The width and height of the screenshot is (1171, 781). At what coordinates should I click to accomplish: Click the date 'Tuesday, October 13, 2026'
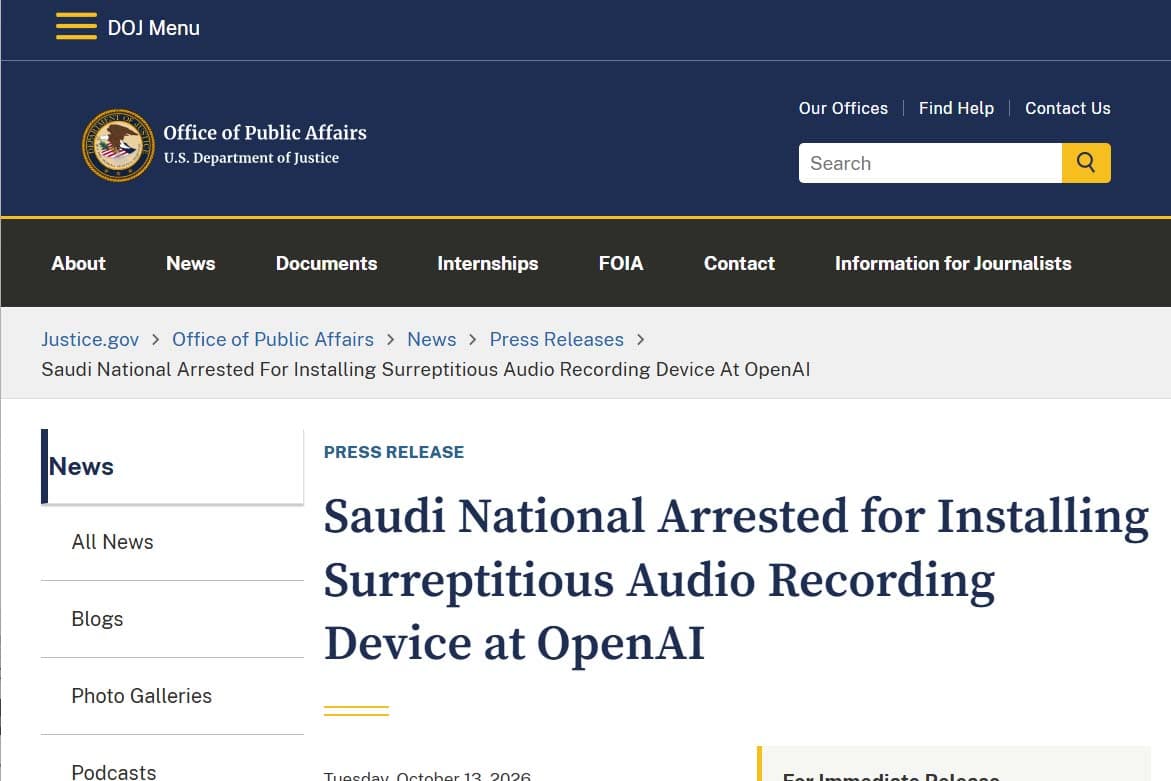point(427,776)
